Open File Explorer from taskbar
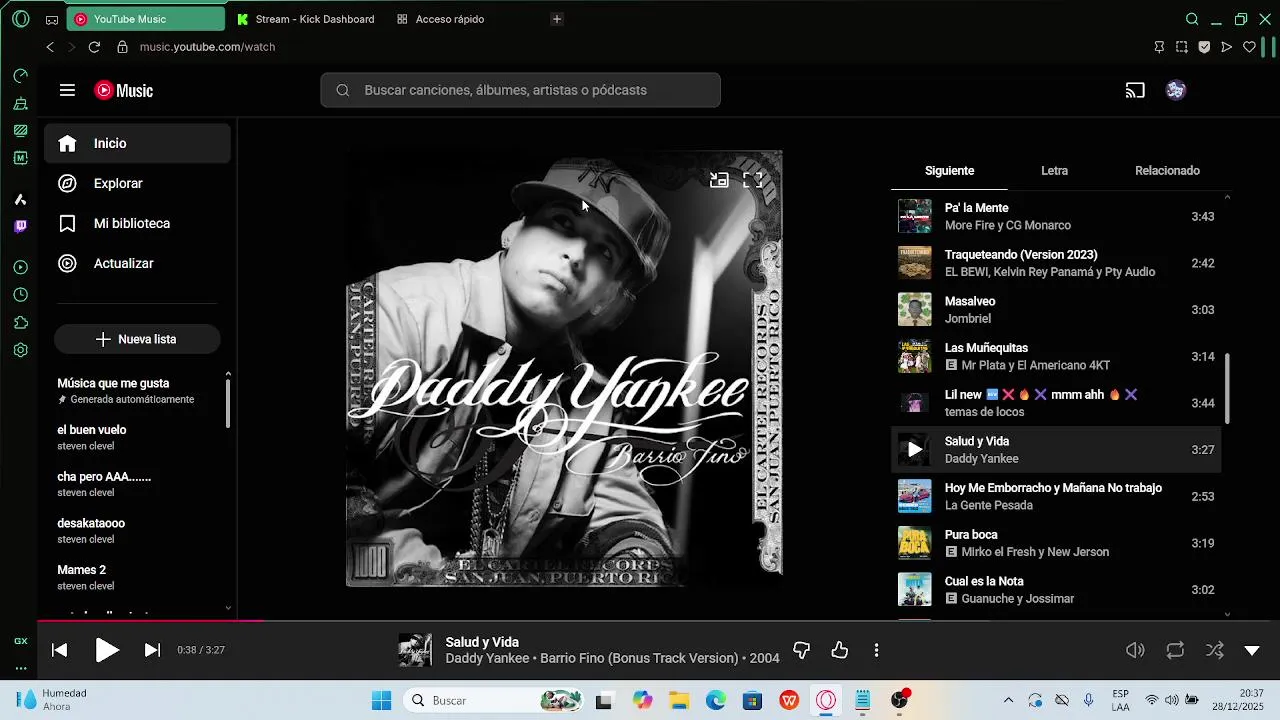Image resolution: width=1280 pixels, height=720 pixels. [679, 701]
